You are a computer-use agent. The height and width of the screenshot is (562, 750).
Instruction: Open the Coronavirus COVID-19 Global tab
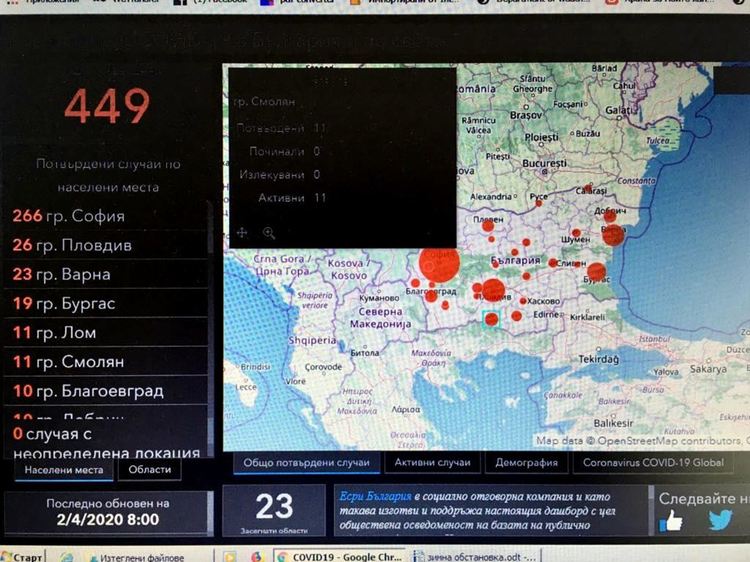tap(652, 462)
